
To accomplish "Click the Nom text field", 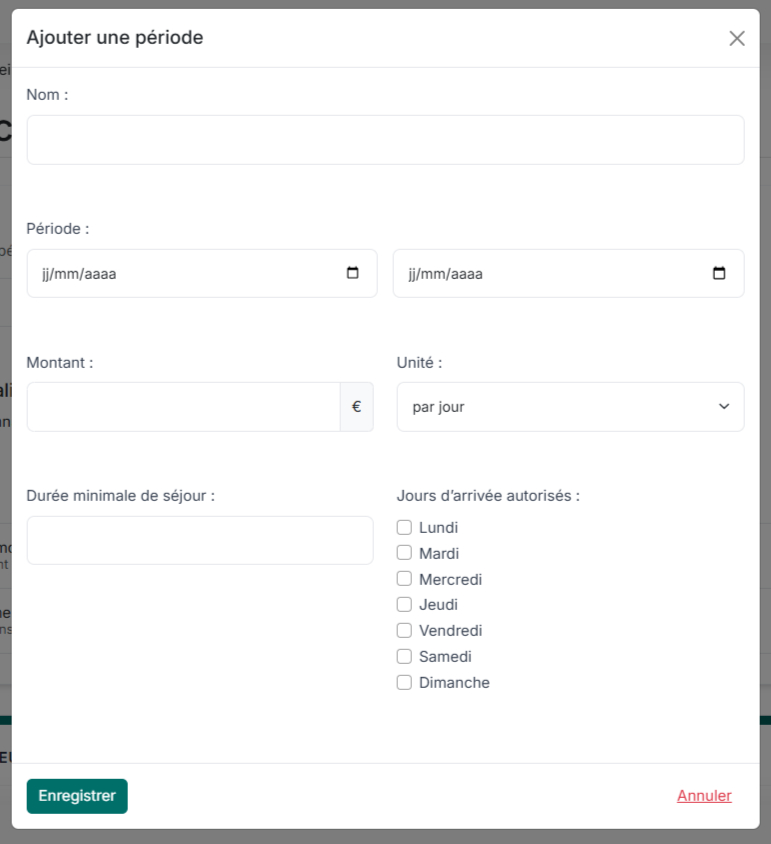I will [x=385, y=140].
